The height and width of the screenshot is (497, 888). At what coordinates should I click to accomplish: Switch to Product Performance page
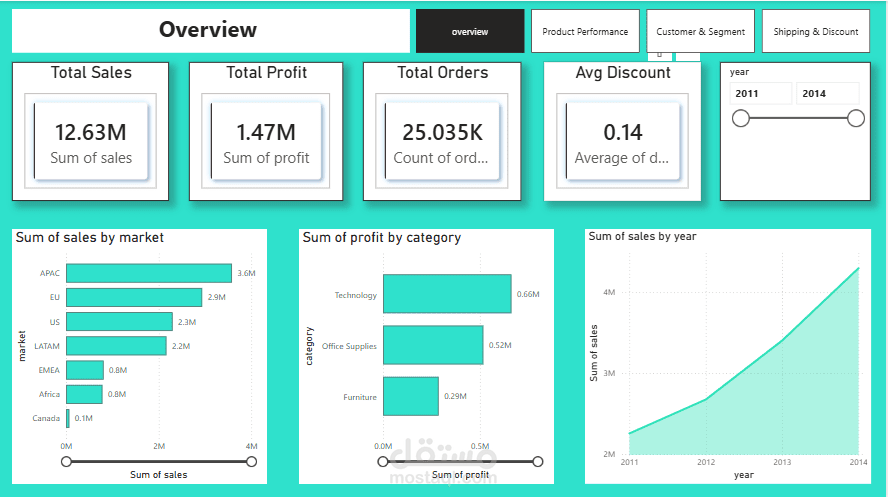[585, 31]
